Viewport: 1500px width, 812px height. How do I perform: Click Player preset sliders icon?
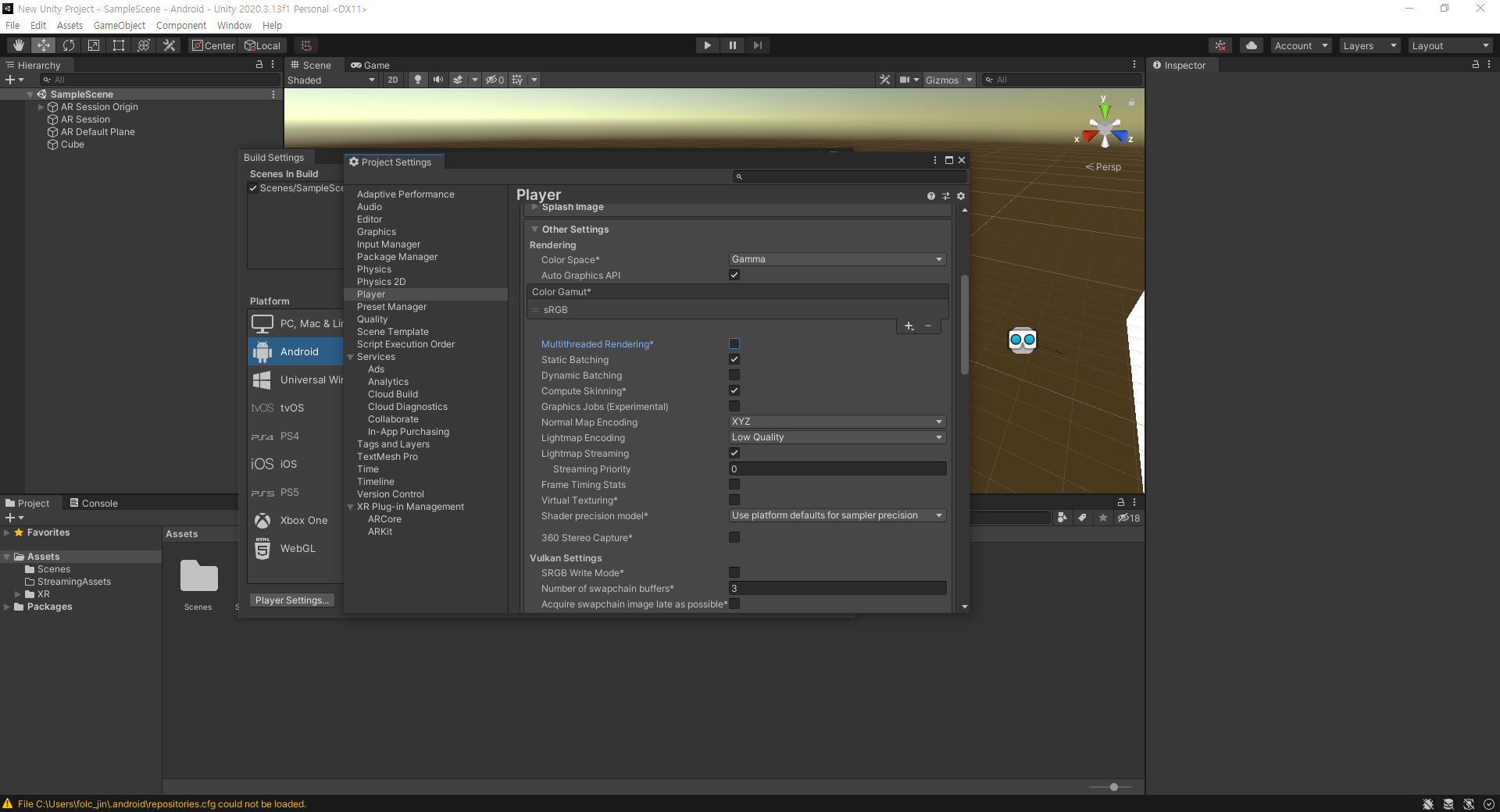coord(945,196)
